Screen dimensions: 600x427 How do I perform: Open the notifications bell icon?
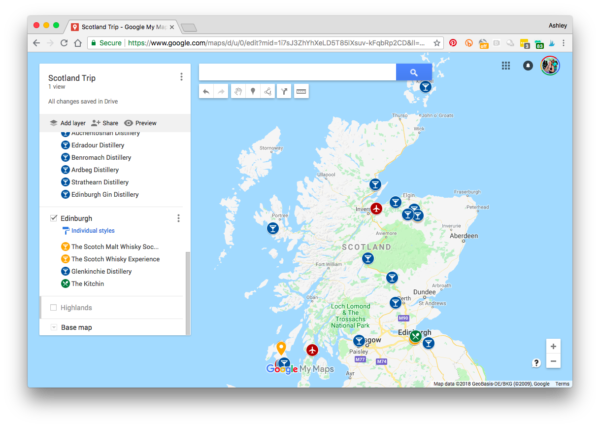528,66
